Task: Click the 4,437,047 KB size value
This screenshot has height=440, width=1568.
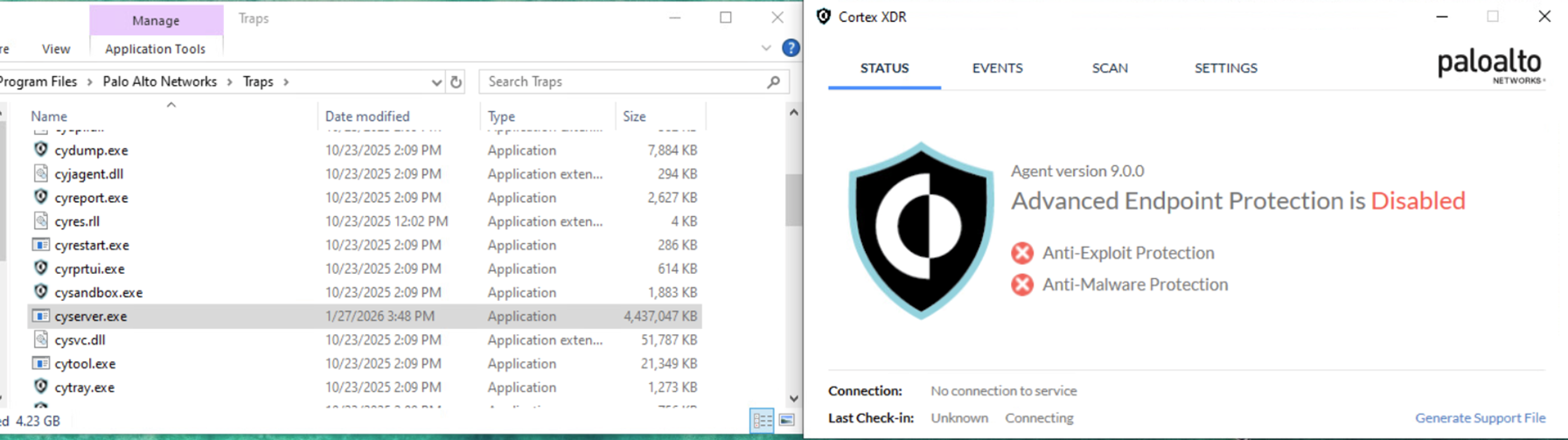Action: tap(660, 316)
